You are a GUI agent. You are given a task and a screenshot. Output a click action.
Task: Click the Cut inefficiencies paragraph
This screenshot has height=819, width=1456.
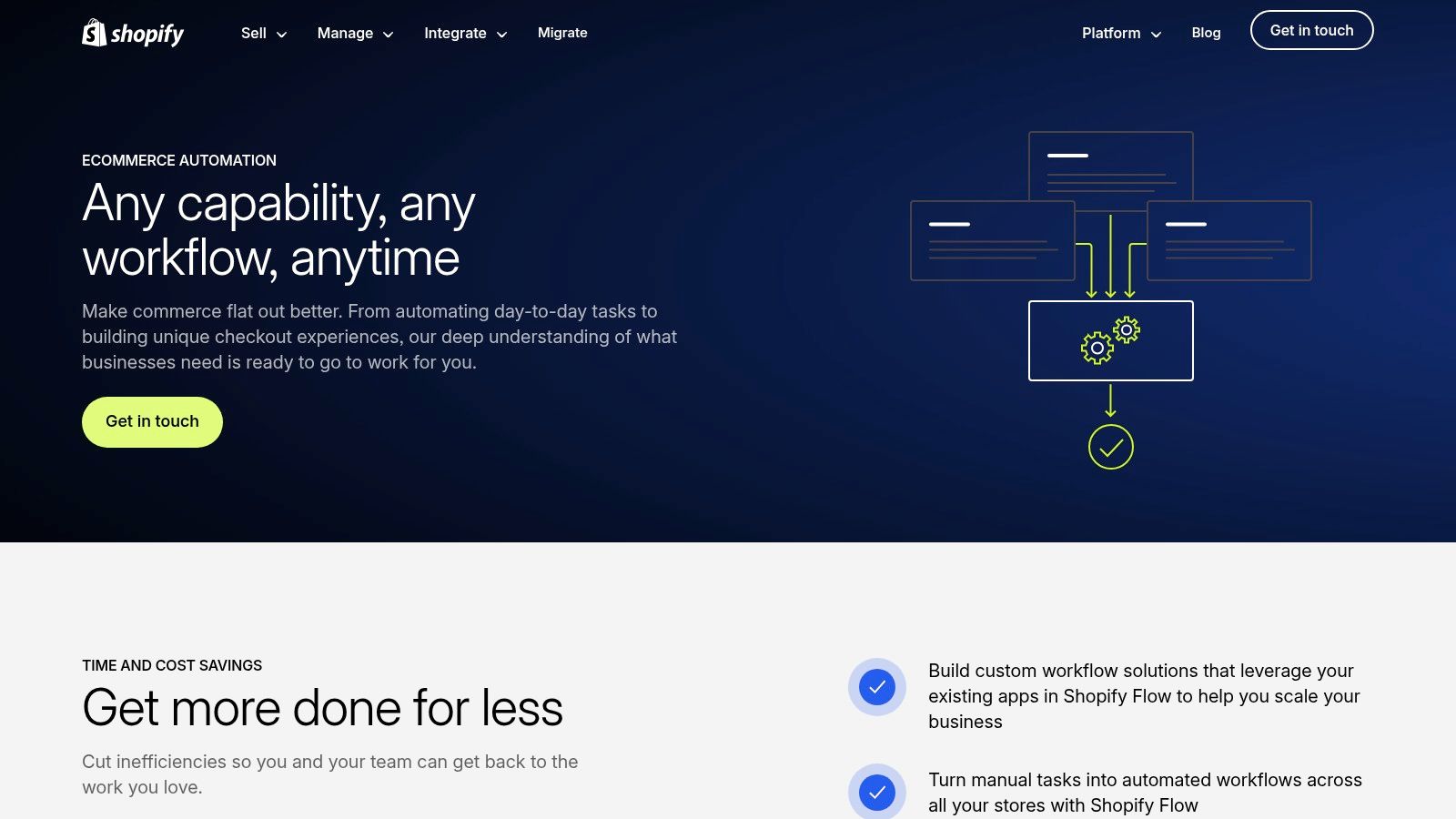point(330,774)
